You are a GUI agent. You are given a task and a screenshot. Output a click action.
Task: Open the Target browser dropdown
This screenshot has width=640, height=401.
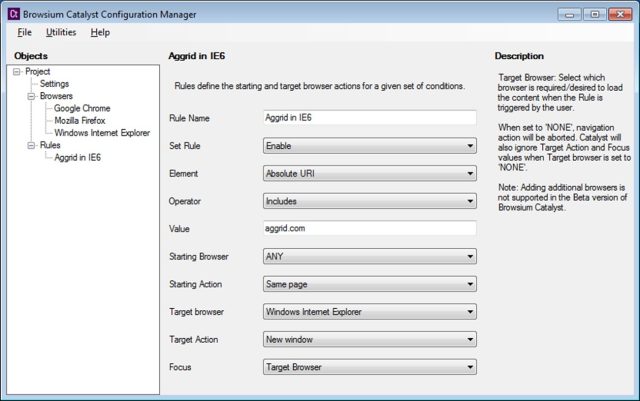tap(370, 312)
